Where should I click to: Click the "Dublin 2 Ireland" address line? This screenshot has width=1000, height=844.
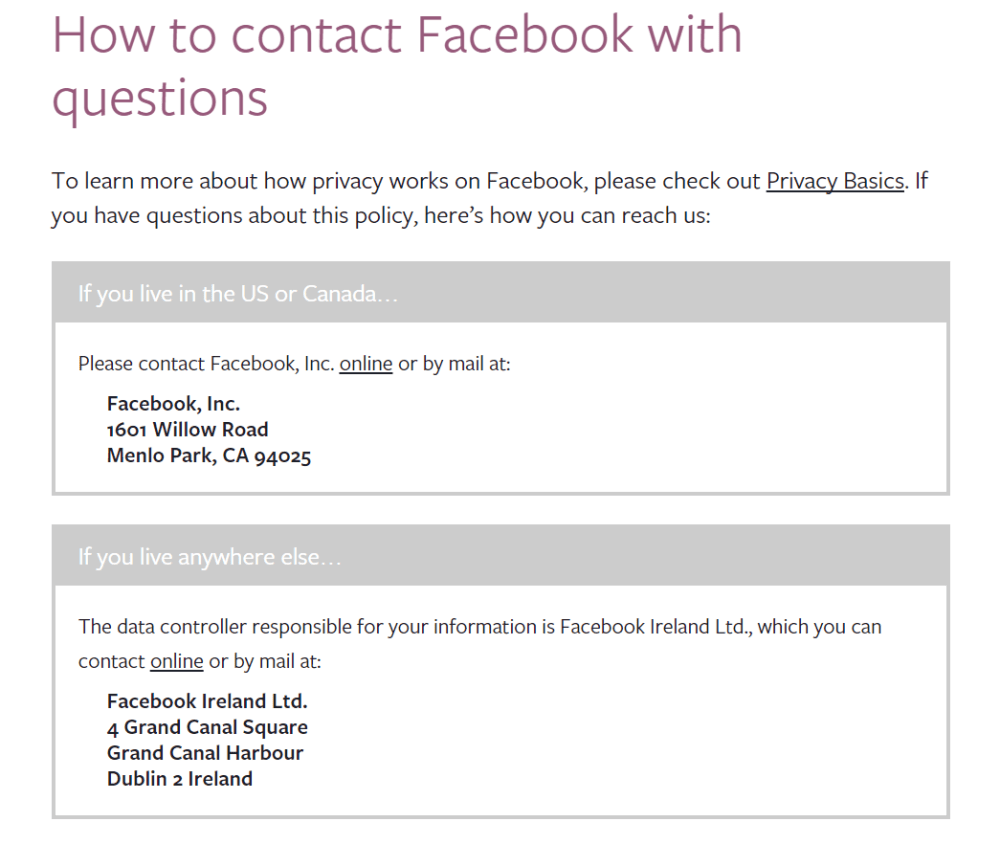180,779
